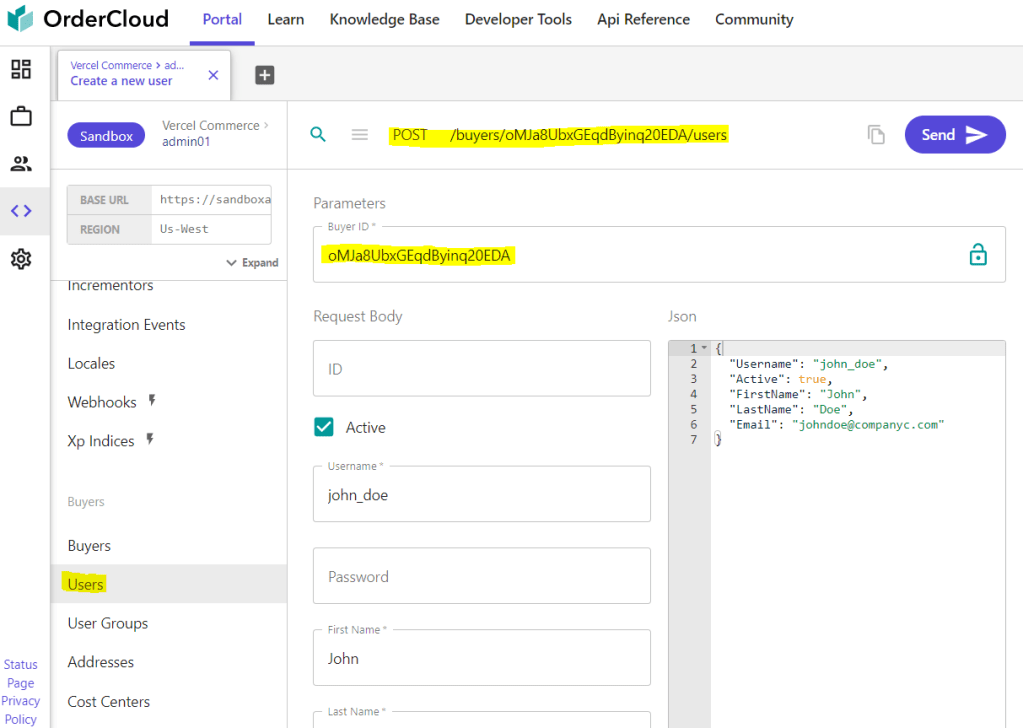
Task: Click the "Email" line in JSON editor
Action: (x=836, y=425)
